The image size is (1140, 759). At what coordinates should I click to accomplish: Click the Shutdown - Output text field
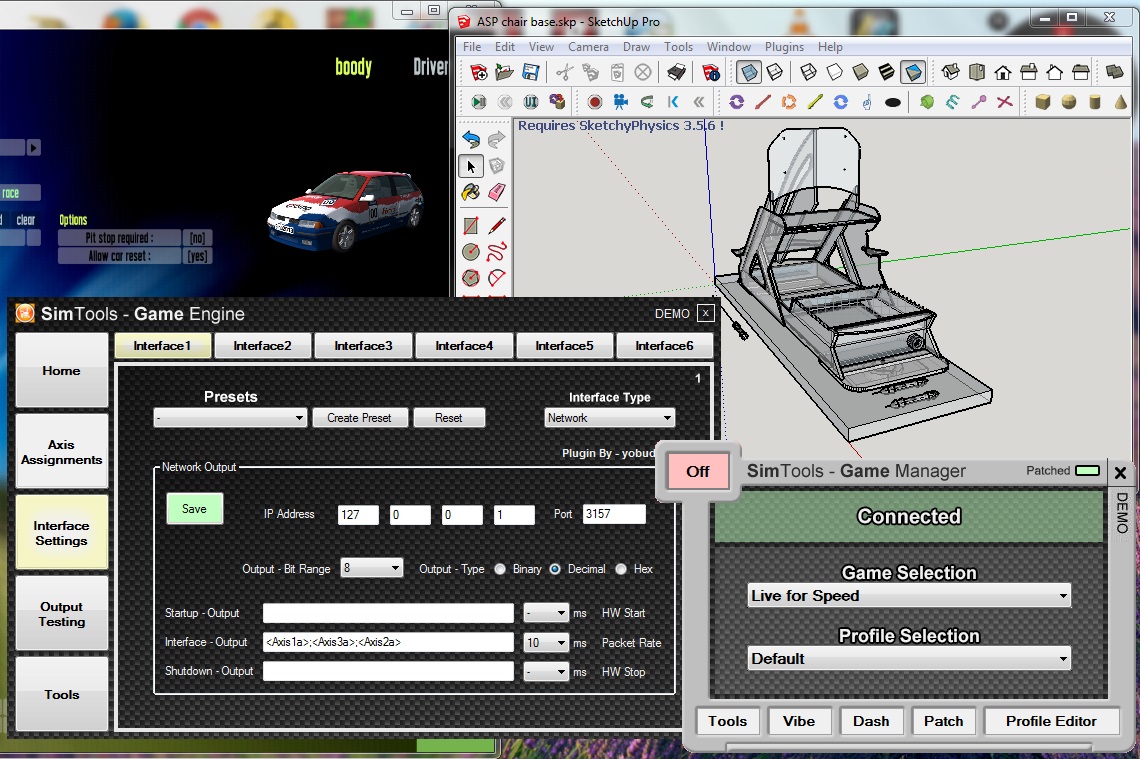[x=388, y=671]
